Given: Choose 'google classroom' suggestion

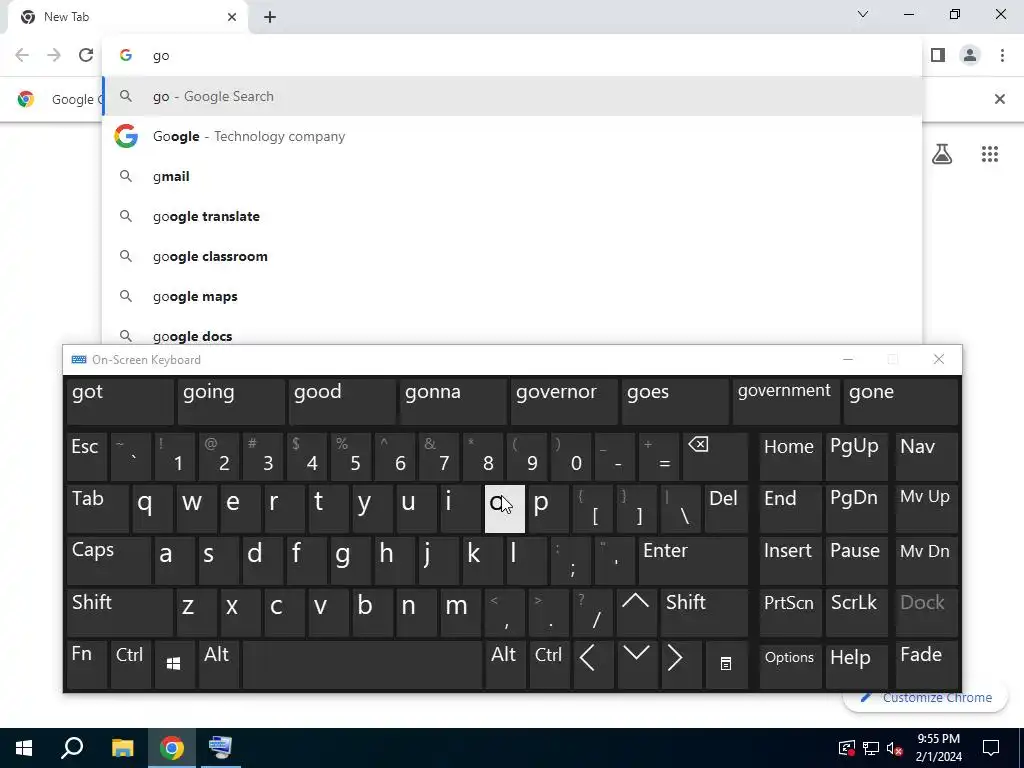Looking at the screenshot, I should [512, 256].
